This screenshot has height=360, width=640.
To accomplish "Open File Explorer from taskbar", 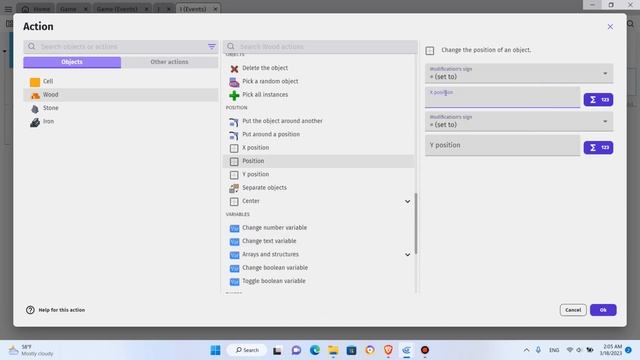I will click(x=333, y=350).
